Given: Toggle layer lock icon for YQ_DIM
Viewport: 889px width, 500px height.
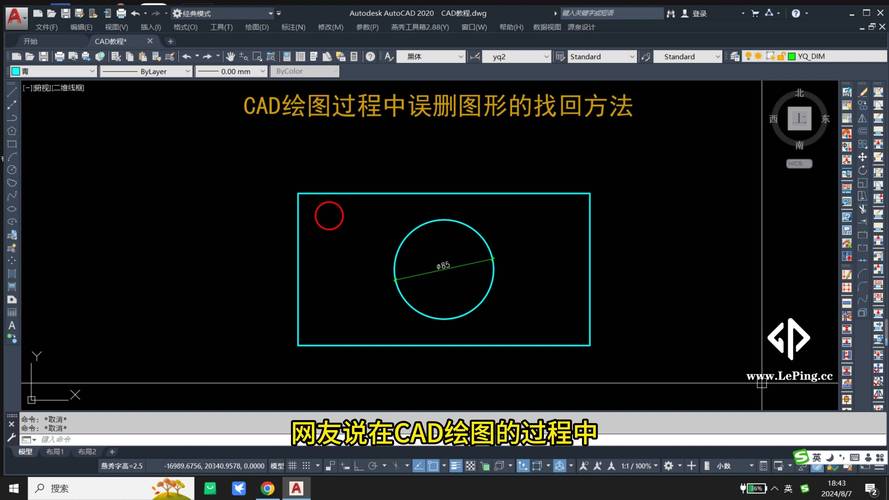Looking at the screenshot, I should pyautogui.click(x=781, y=56).
